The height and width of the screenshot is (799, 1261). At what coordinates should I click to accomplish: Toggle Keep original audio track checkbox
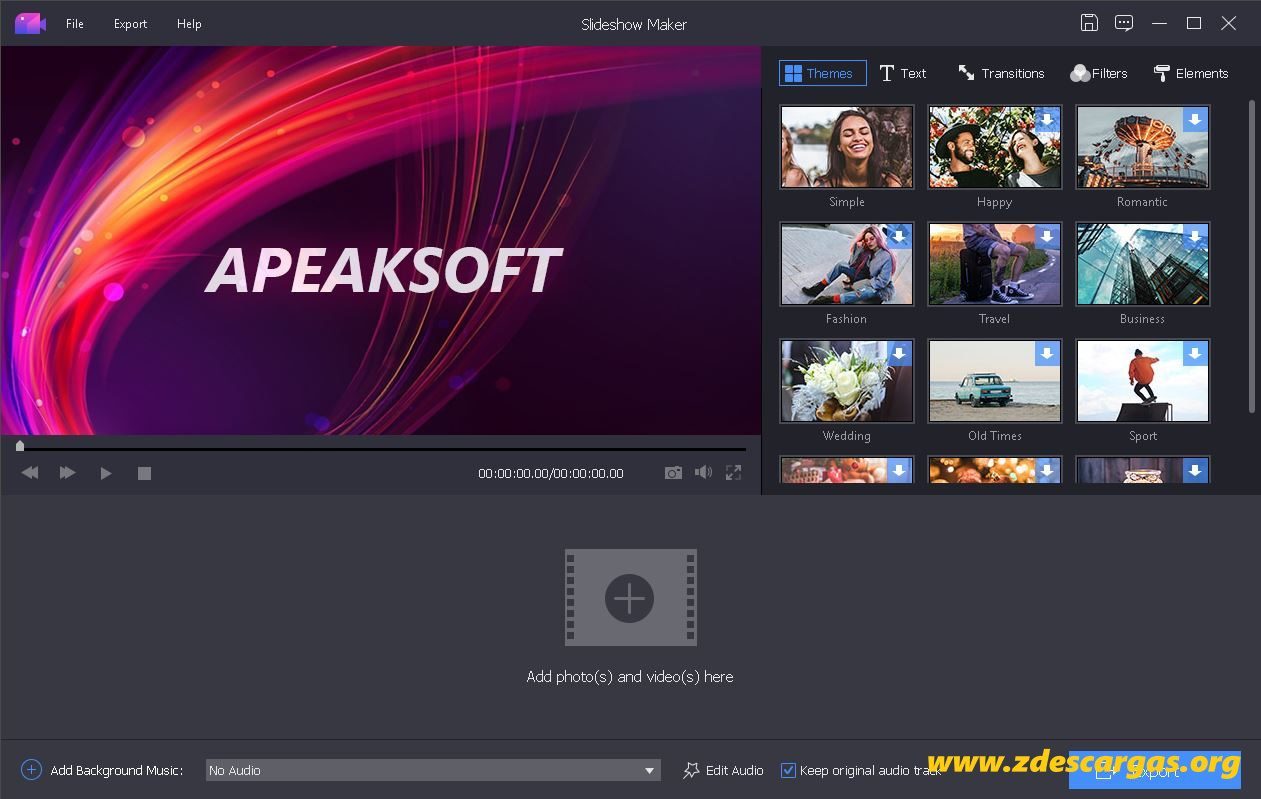click(x=788, y=770)
